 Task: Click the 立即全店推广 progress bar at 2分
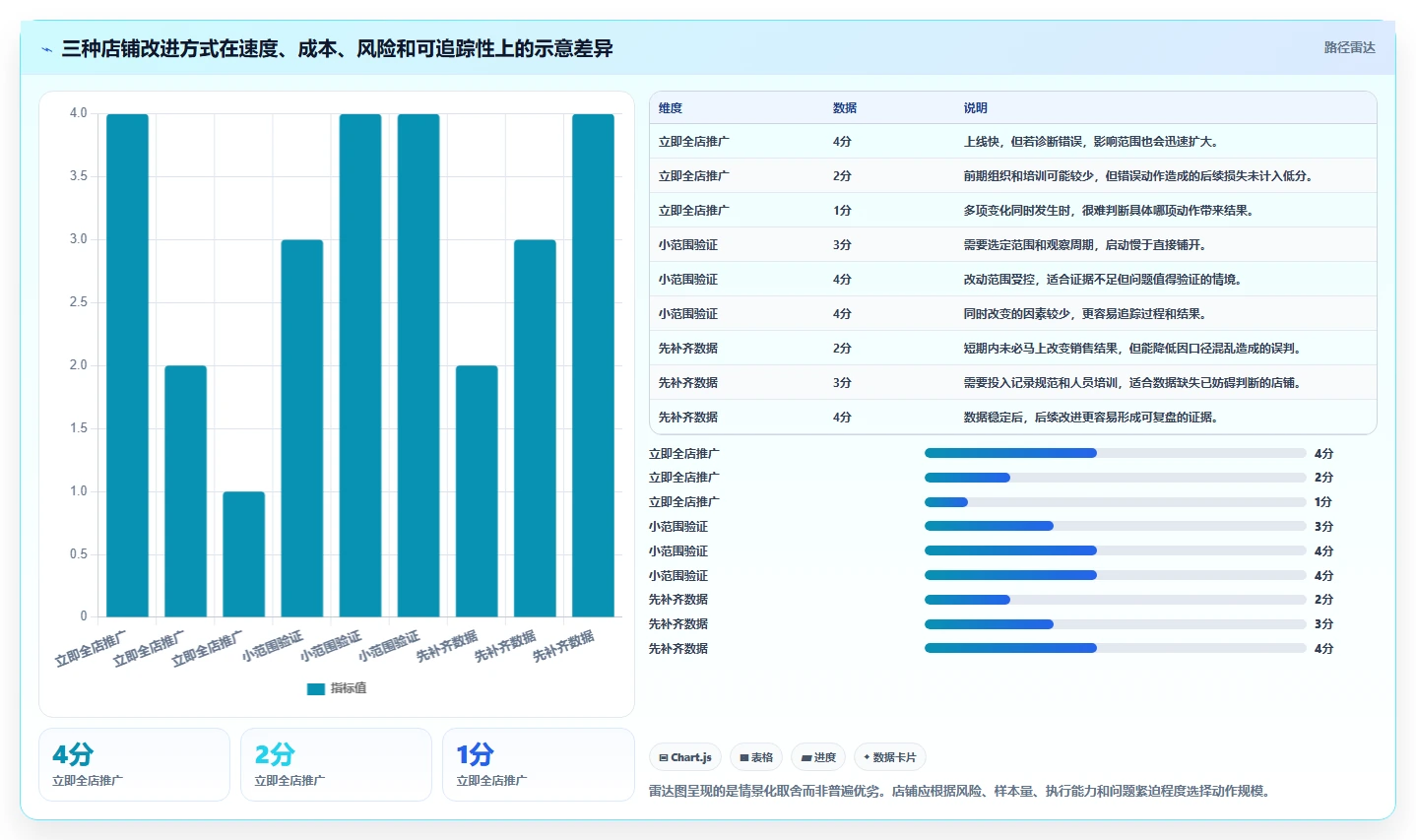coord(1115,478)
